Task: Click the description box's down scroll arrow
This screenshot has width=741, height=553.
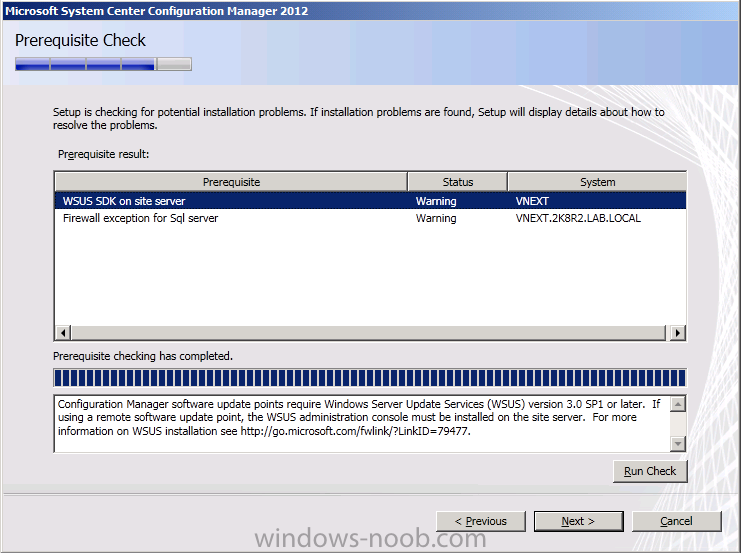Action: [x=678, y=443]
